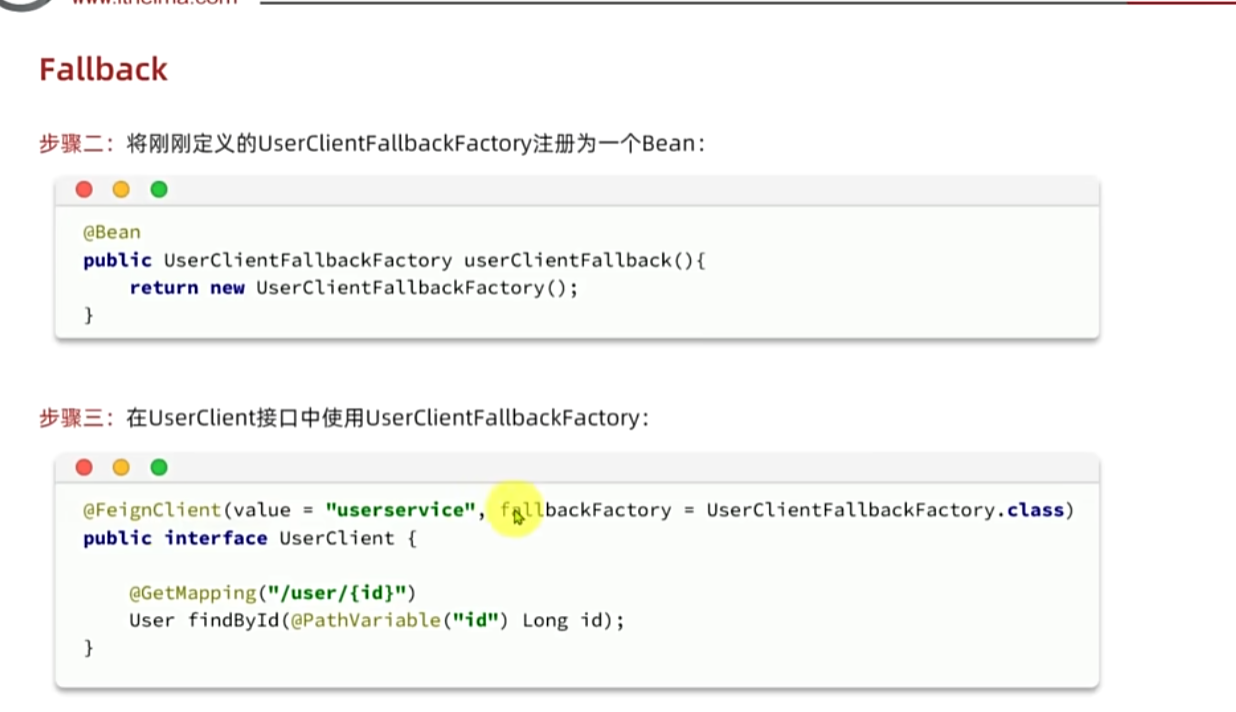Click yellow dot in the @Bean code block
The image size is (1236, 712).
[x=121, y=190]
